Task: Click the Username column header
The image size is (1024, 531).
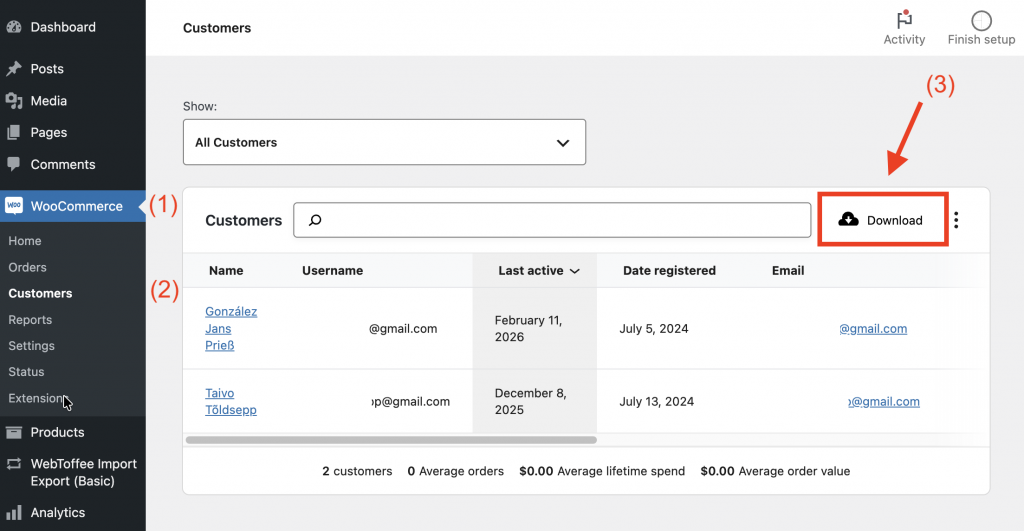Action: [x=332, y=270]
